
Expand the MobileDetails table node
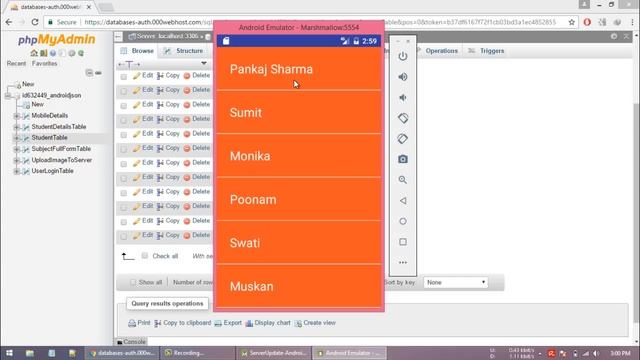(x=17, y=116)
